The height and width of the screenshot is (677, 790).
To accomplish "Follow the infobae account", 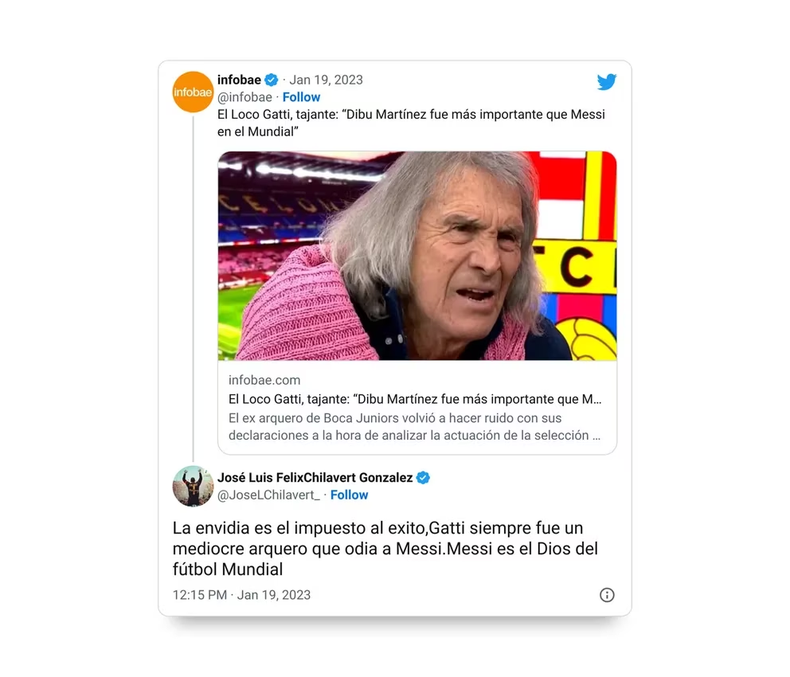I will [301, 97].
